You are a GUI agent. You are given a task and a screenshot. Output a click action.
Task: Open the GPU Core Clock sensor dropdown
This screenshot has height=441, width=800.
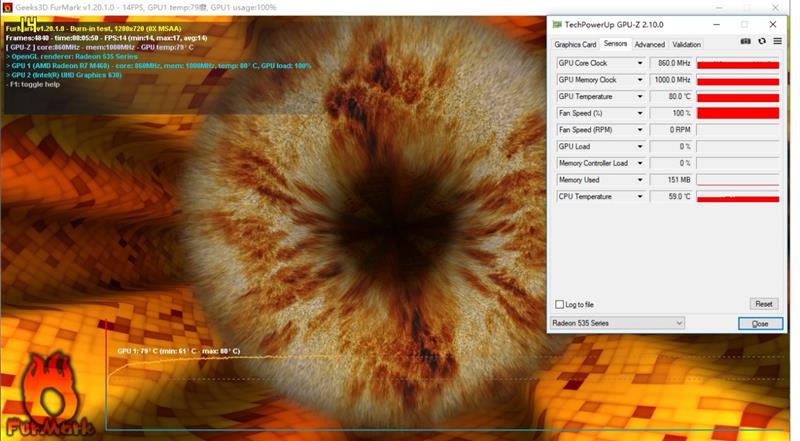click(x=640, y=63)
